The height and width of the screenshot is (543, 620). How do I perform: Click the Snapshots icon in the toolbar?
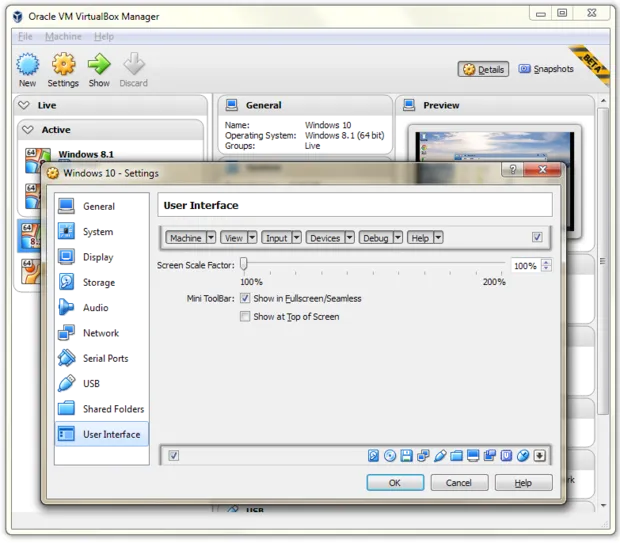coord(523,69)
